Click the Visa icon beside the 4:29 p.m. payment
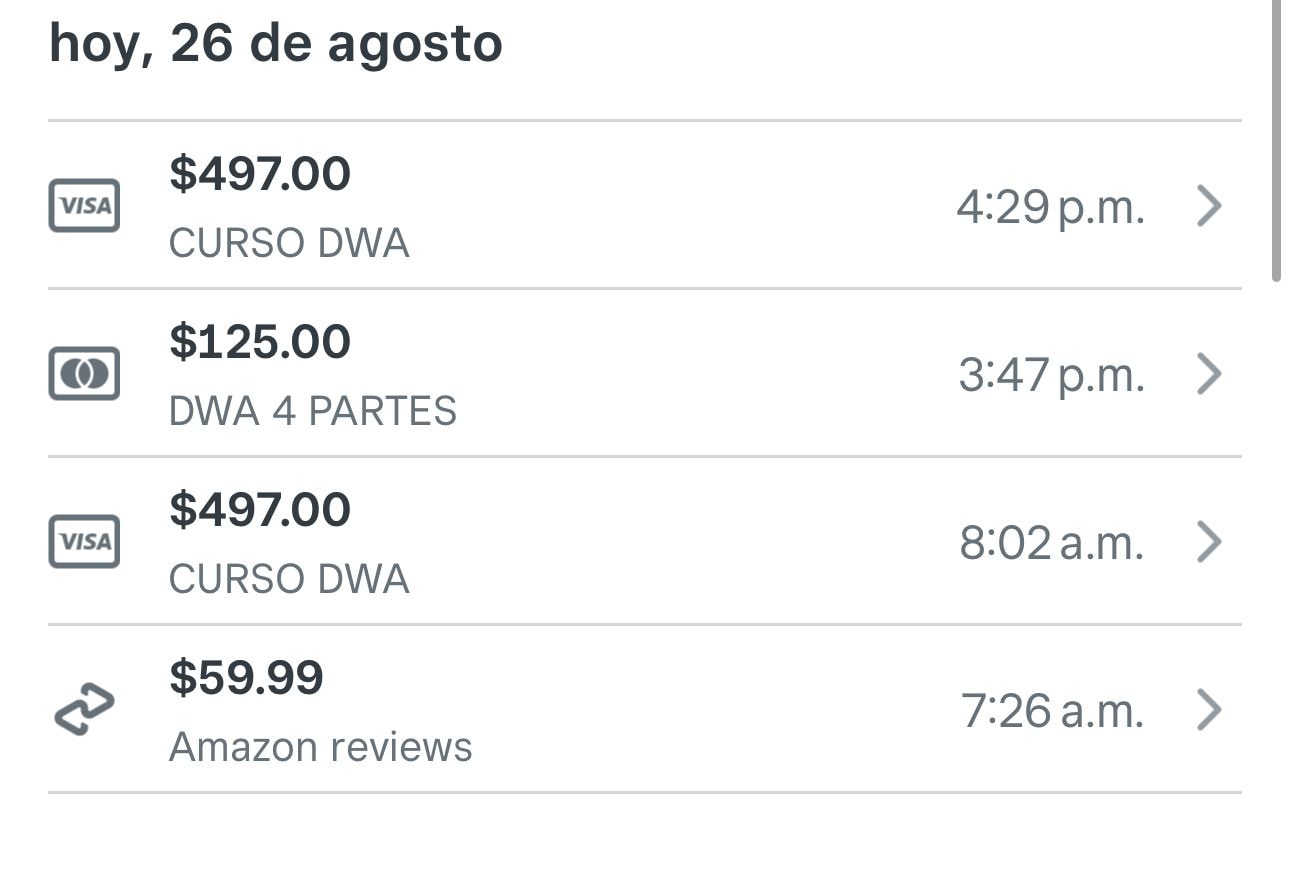1290x869 pixels. click(x=84, y=206)
